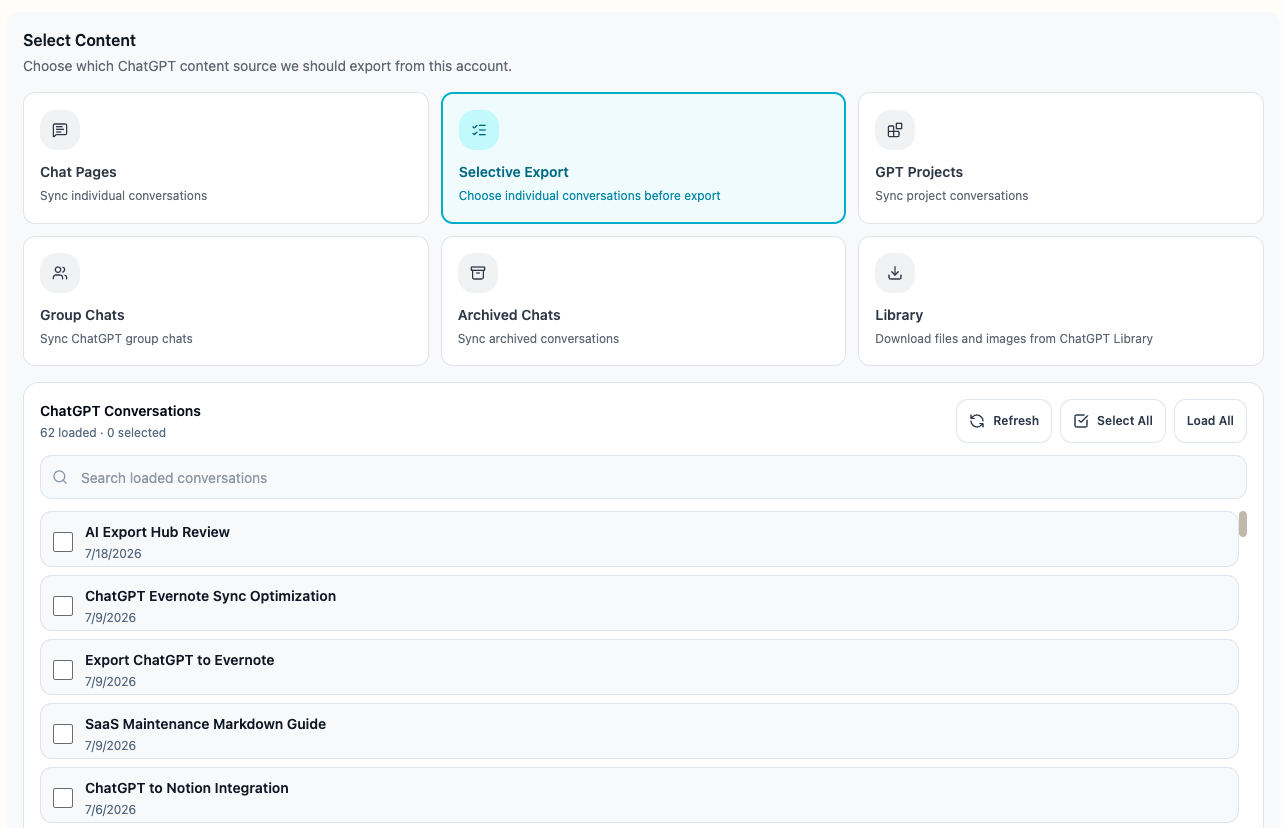The width and height of the screenshot is (1283, 828).
Task: Click 'Sync archived conversations' description
Action: pos(538,339)
